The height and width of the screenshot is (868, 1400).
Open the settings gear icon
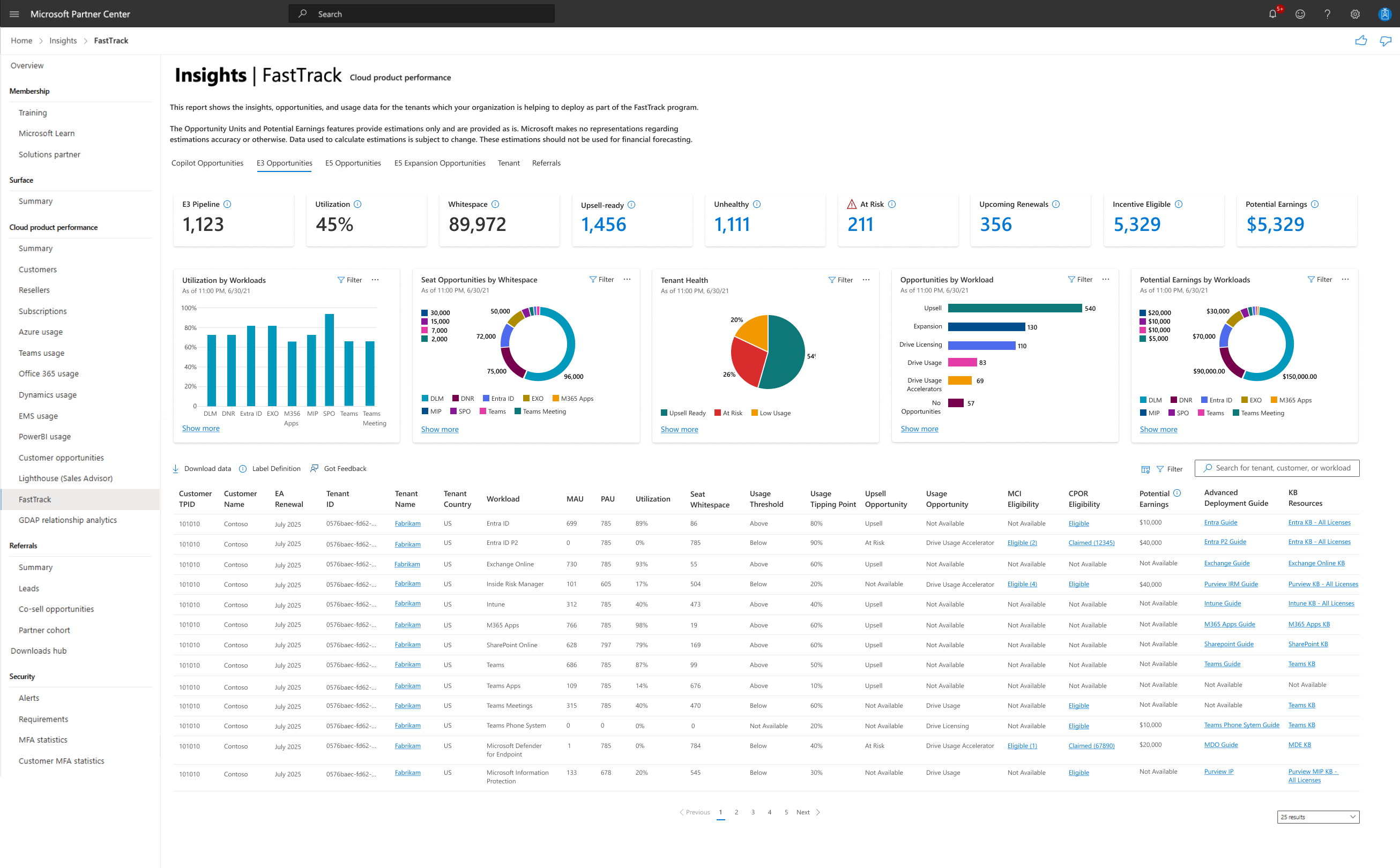[x=1354, y=14]
